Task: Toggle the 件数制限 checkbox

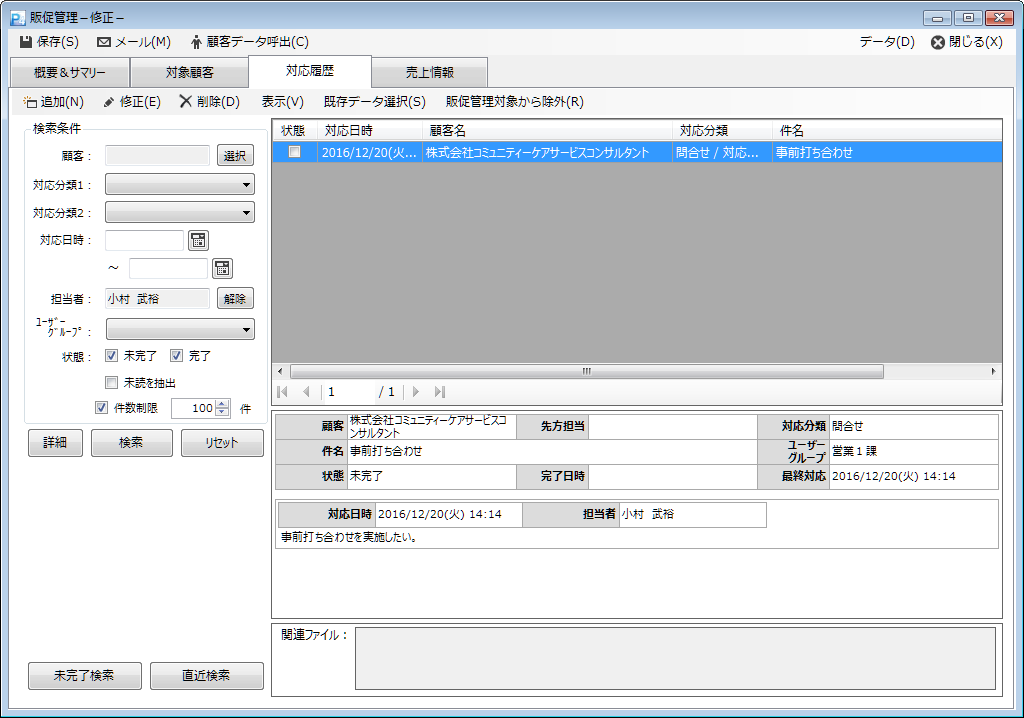Action: (101, 408)
